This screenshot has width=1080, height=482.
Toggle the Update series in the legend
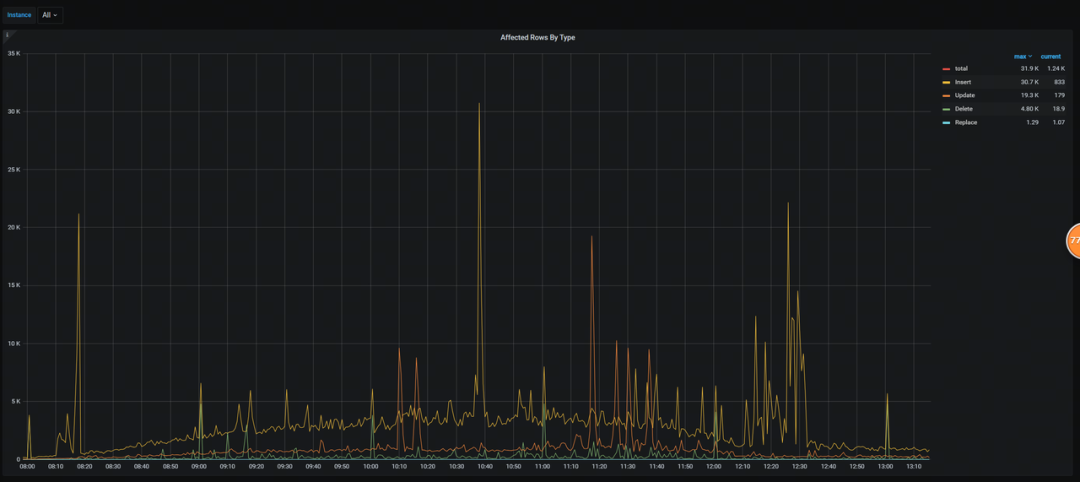964,95
